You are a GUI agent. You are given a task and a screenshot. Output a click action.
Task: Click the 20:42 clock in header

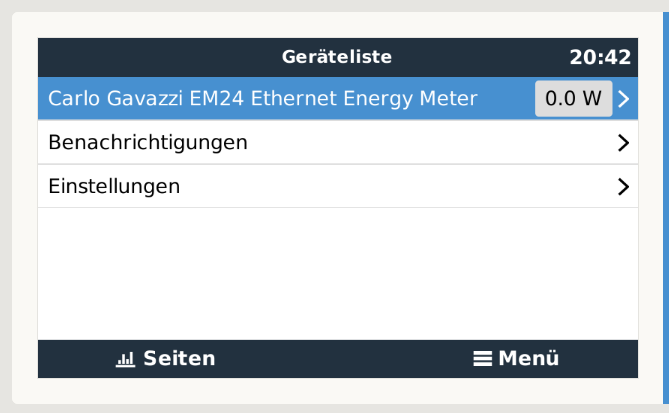click(600, 57)
